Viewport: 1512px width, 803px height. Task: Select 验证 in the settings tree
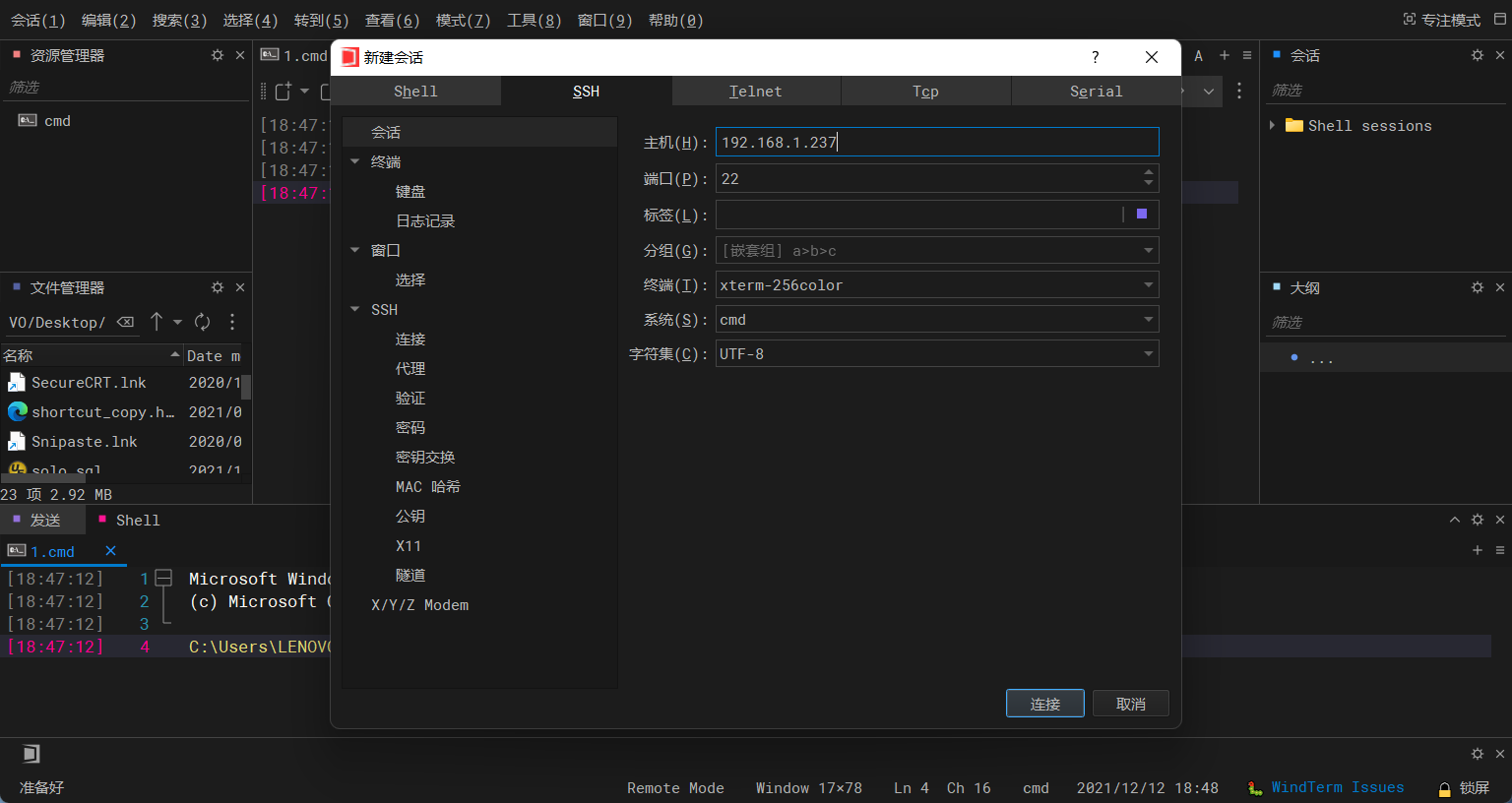point(410,398)
